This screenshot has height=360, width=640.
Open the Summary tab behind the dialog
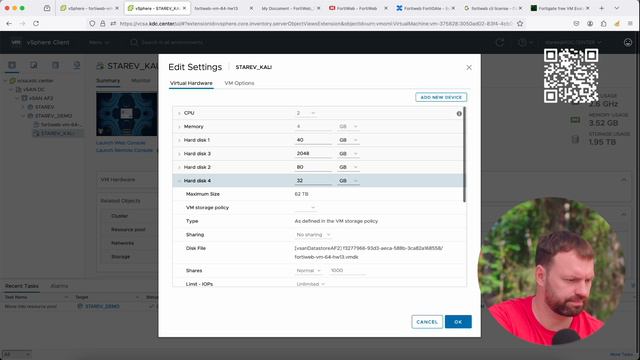108,81
